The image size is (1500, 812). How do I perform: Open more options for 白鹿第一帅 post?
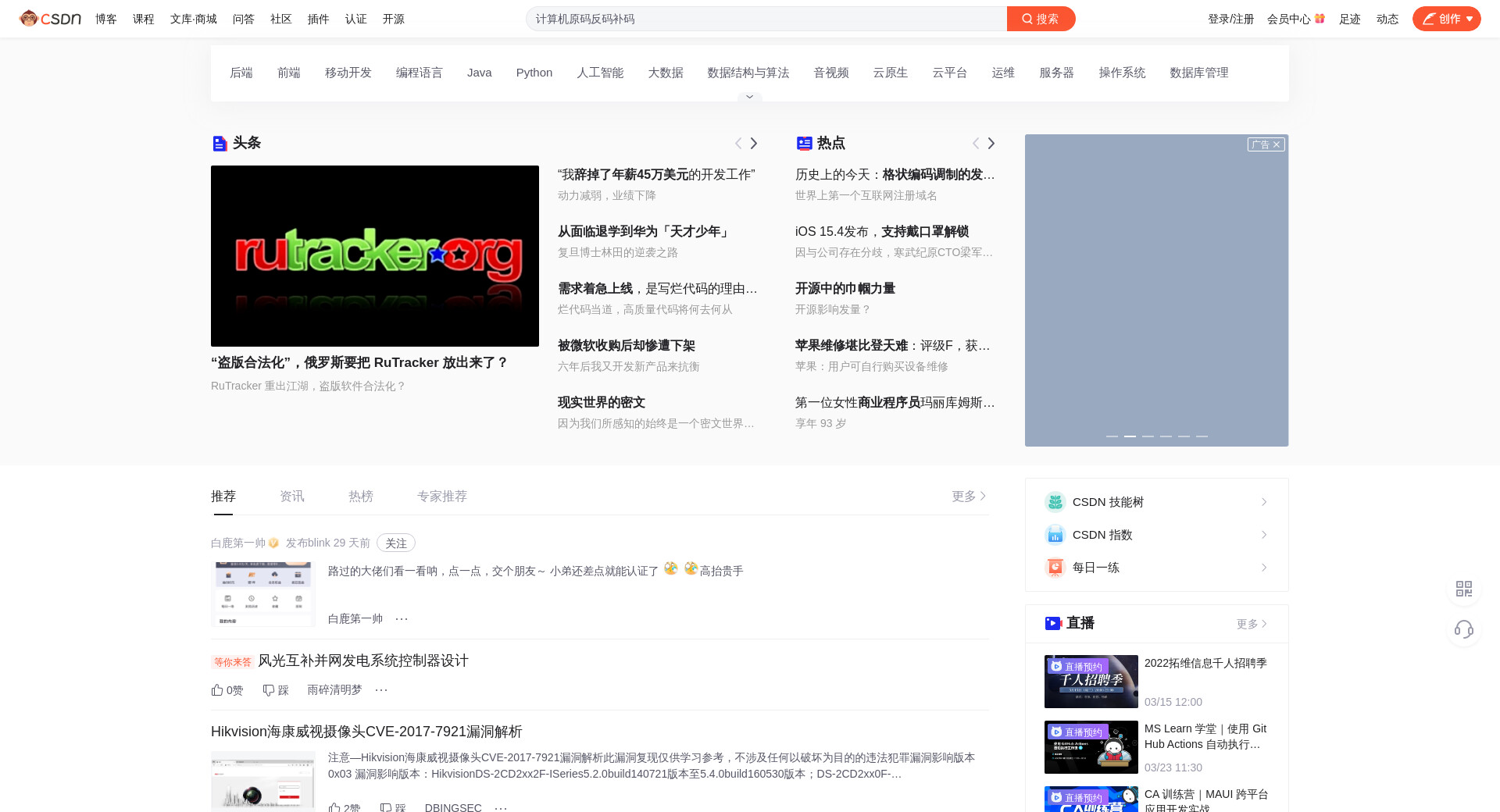click(x=402, y=619)
